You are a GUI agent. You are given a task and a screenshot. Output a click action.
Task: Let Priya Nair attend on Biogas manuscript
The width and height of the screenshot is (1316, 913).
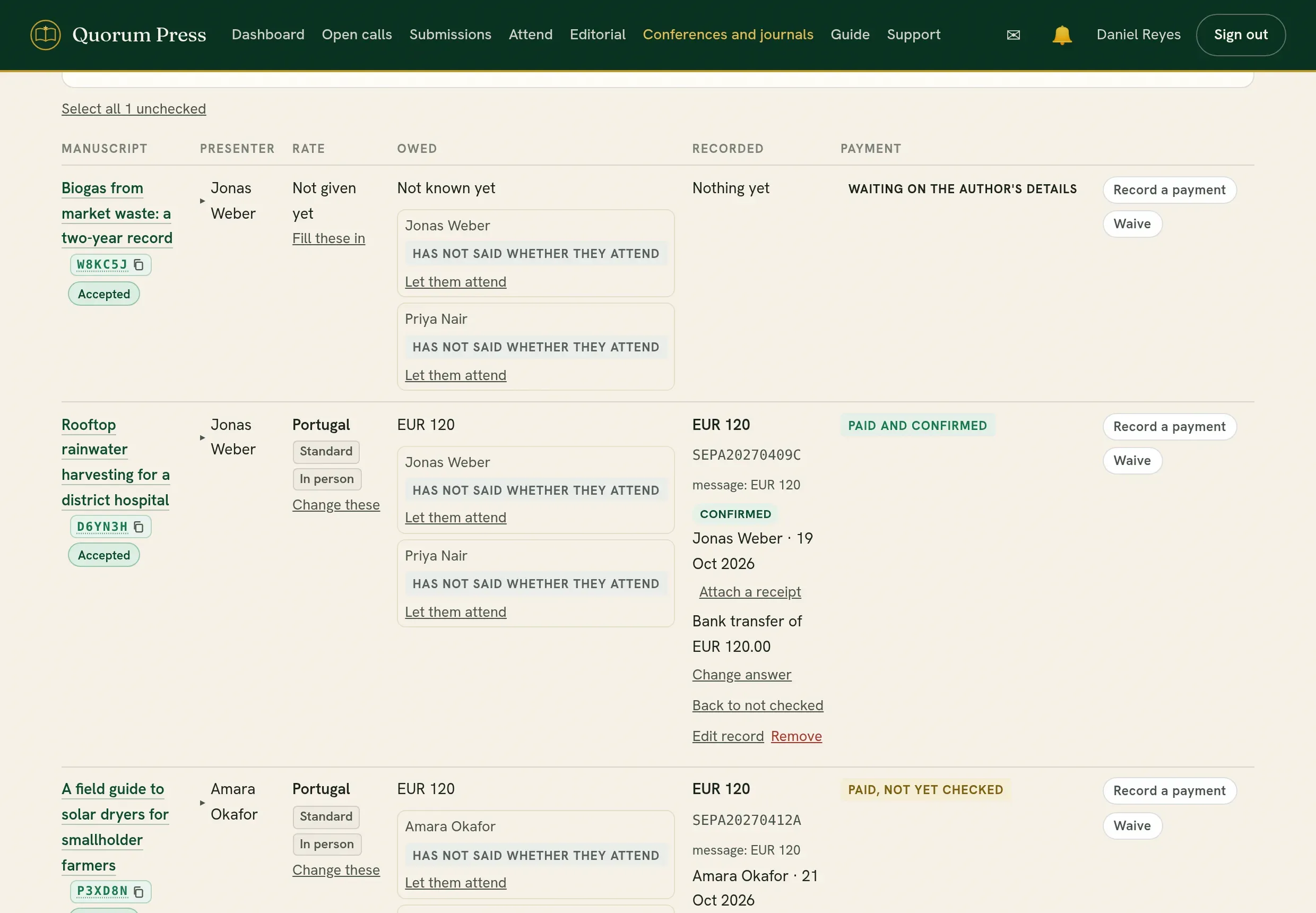pyautogui.click(x=455, y=375)
